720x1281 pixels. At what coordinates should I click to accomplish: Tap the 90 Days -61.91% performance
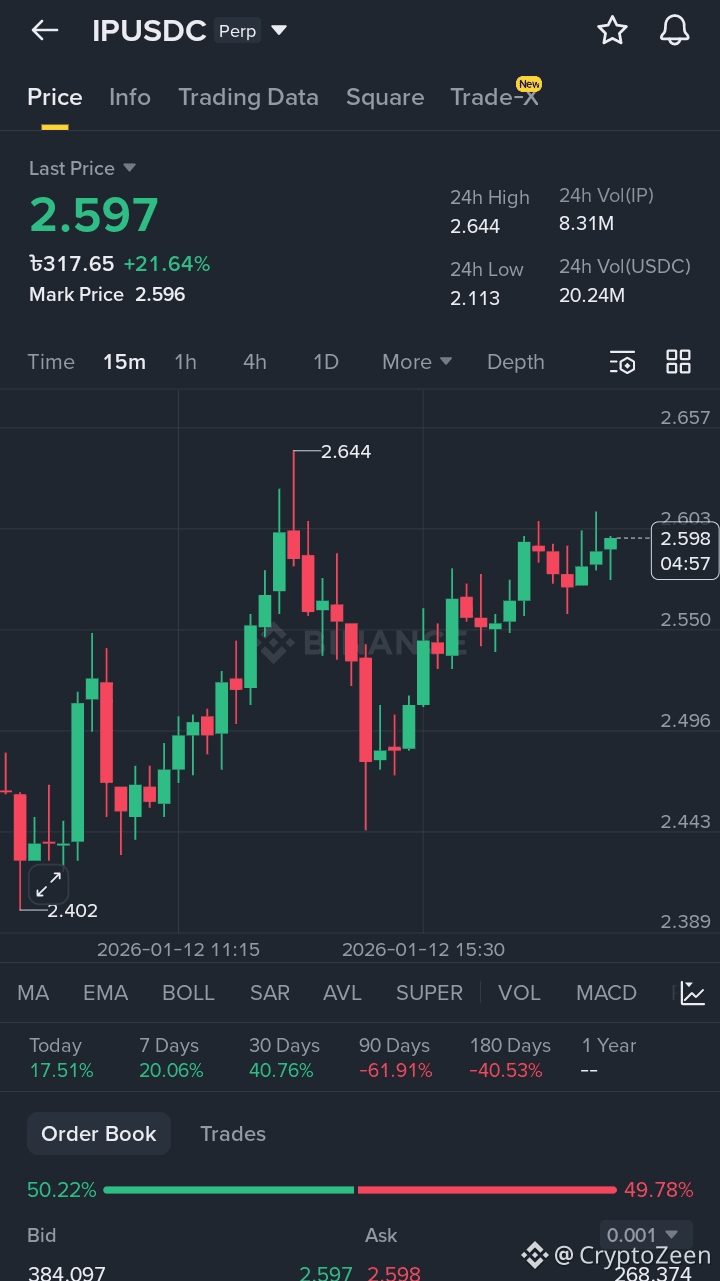[x=396, y=1058]
